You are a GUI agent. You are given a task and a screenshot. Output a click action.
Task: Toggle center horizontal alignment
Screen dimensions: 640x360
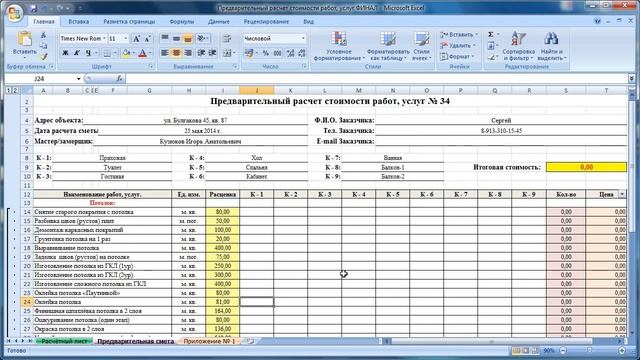[x=176, y=53]
